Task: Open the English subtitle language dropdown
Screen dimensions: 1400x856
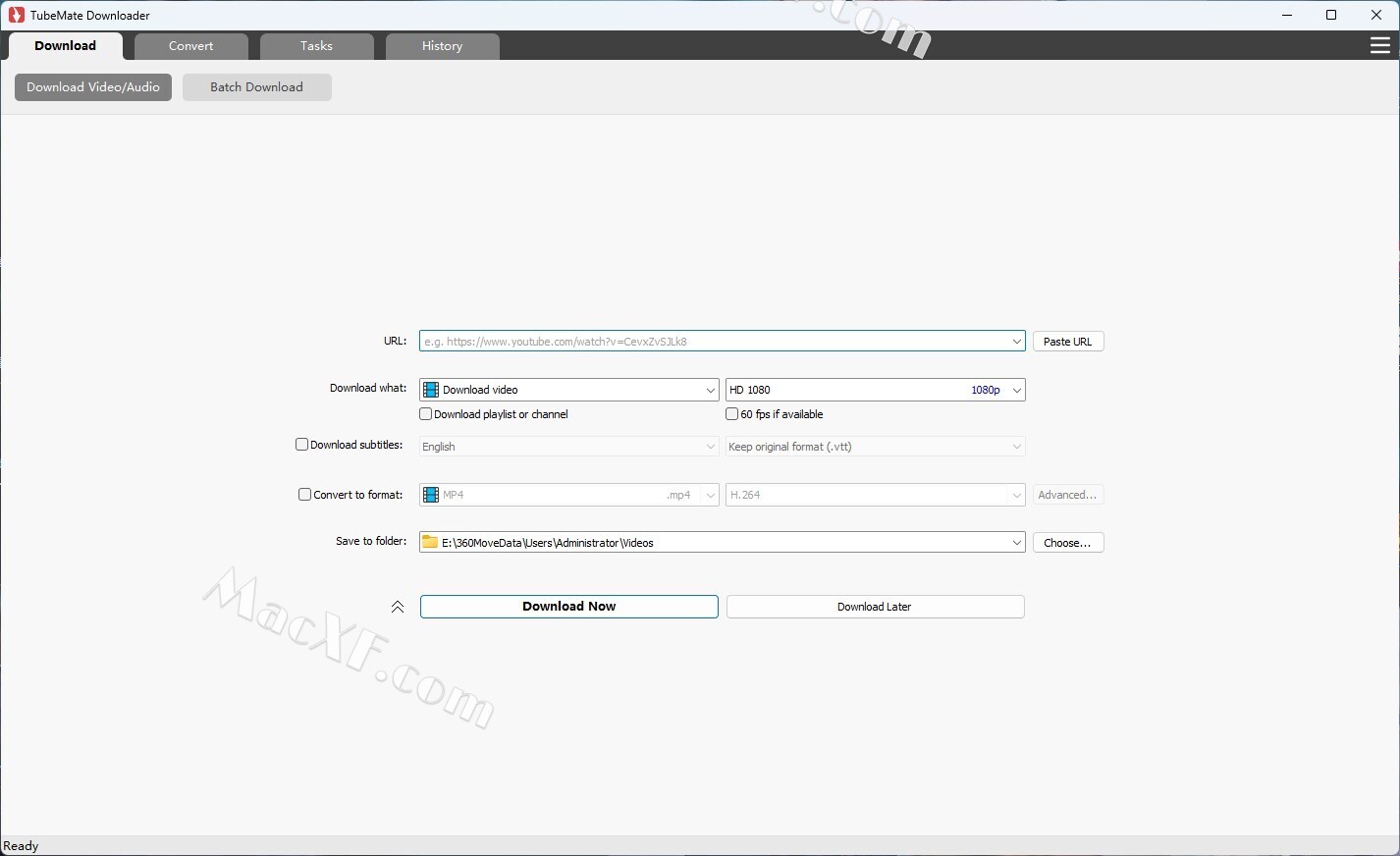Action: coord(569,447)
